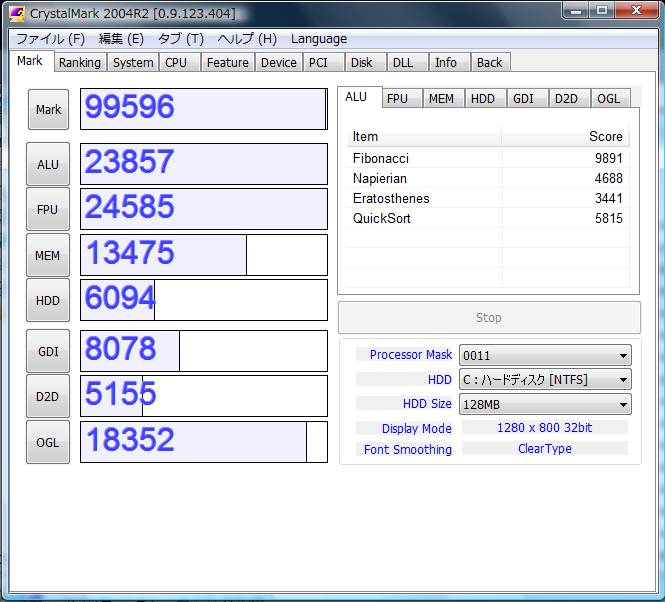
Task: Start the OGL OpenGL benchmark
Action: click(48, 442)
